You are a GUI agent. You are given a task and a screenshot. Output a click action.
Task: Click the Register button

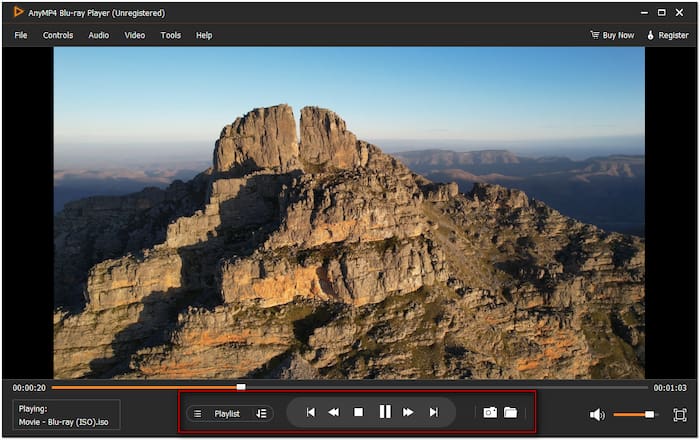(x=667, y=35)
